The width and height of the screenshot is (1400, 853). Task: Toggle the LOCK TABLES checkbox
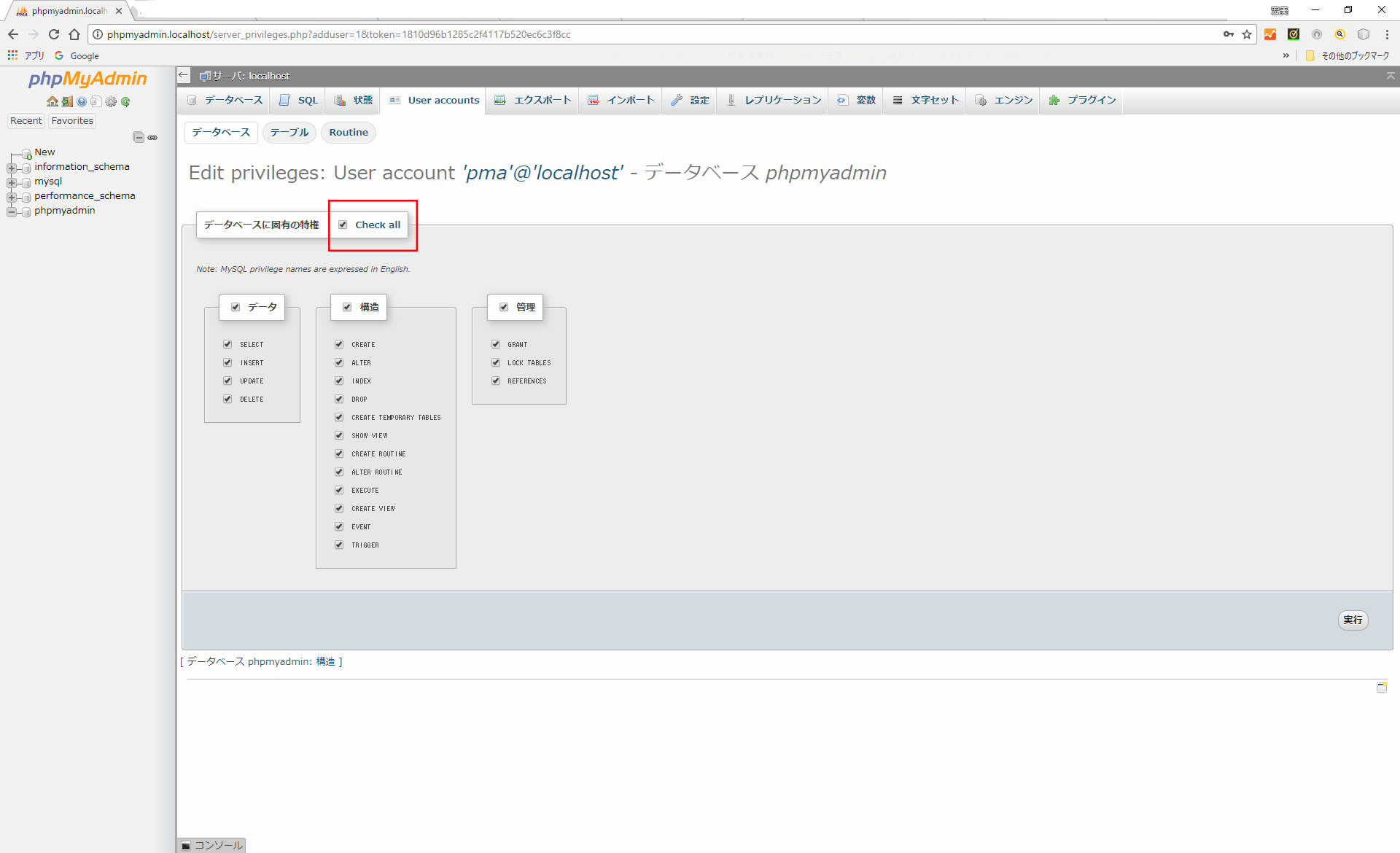click(496, 362)
